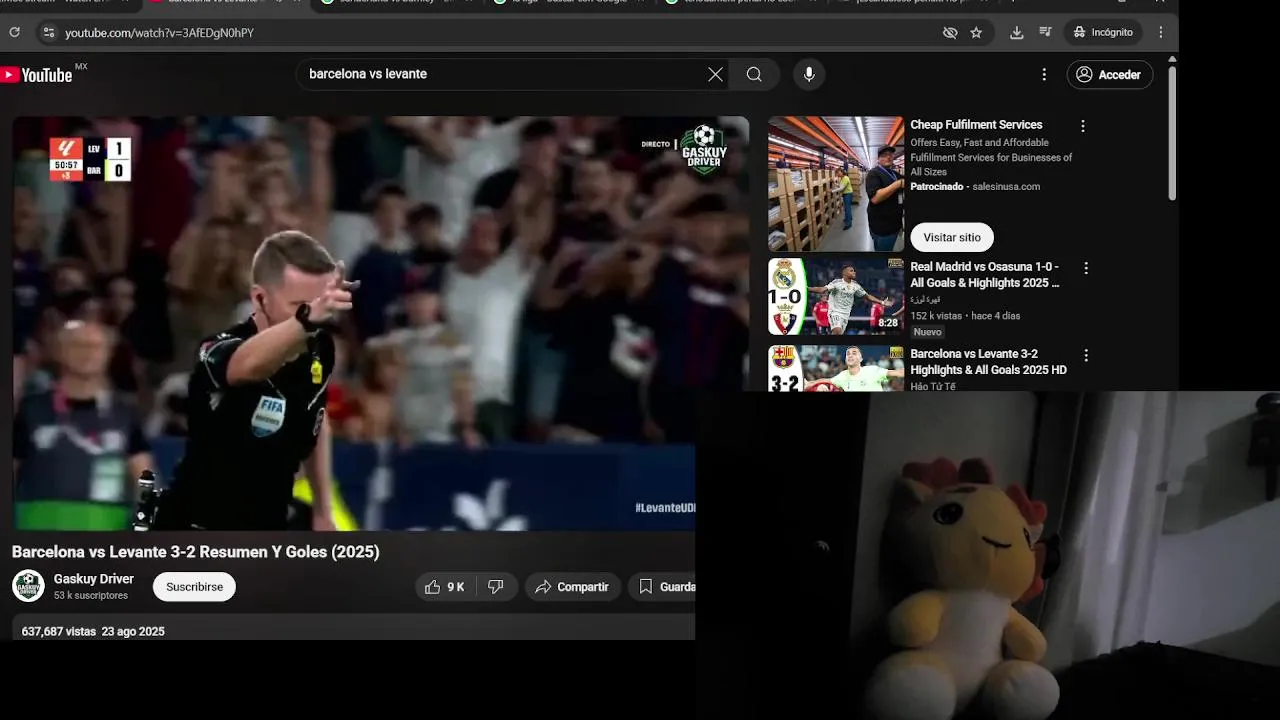Share the video with Compartir
Screen dimensions: 1280x720
(x=572, y=587)
